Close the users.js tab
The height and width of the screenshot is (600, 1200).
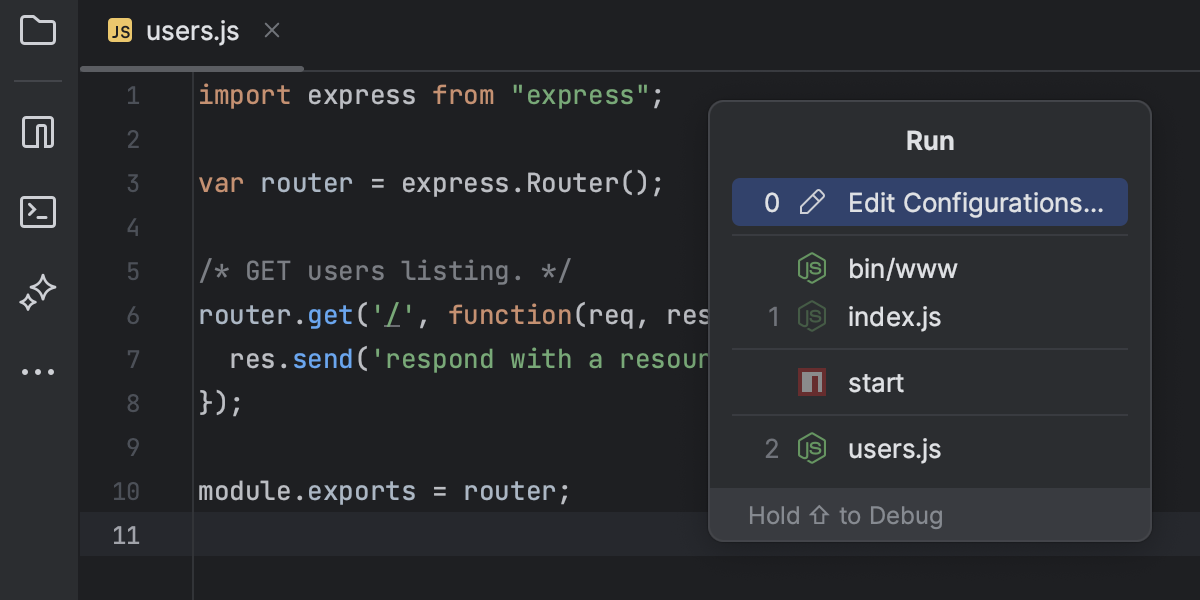pos(271,30)
